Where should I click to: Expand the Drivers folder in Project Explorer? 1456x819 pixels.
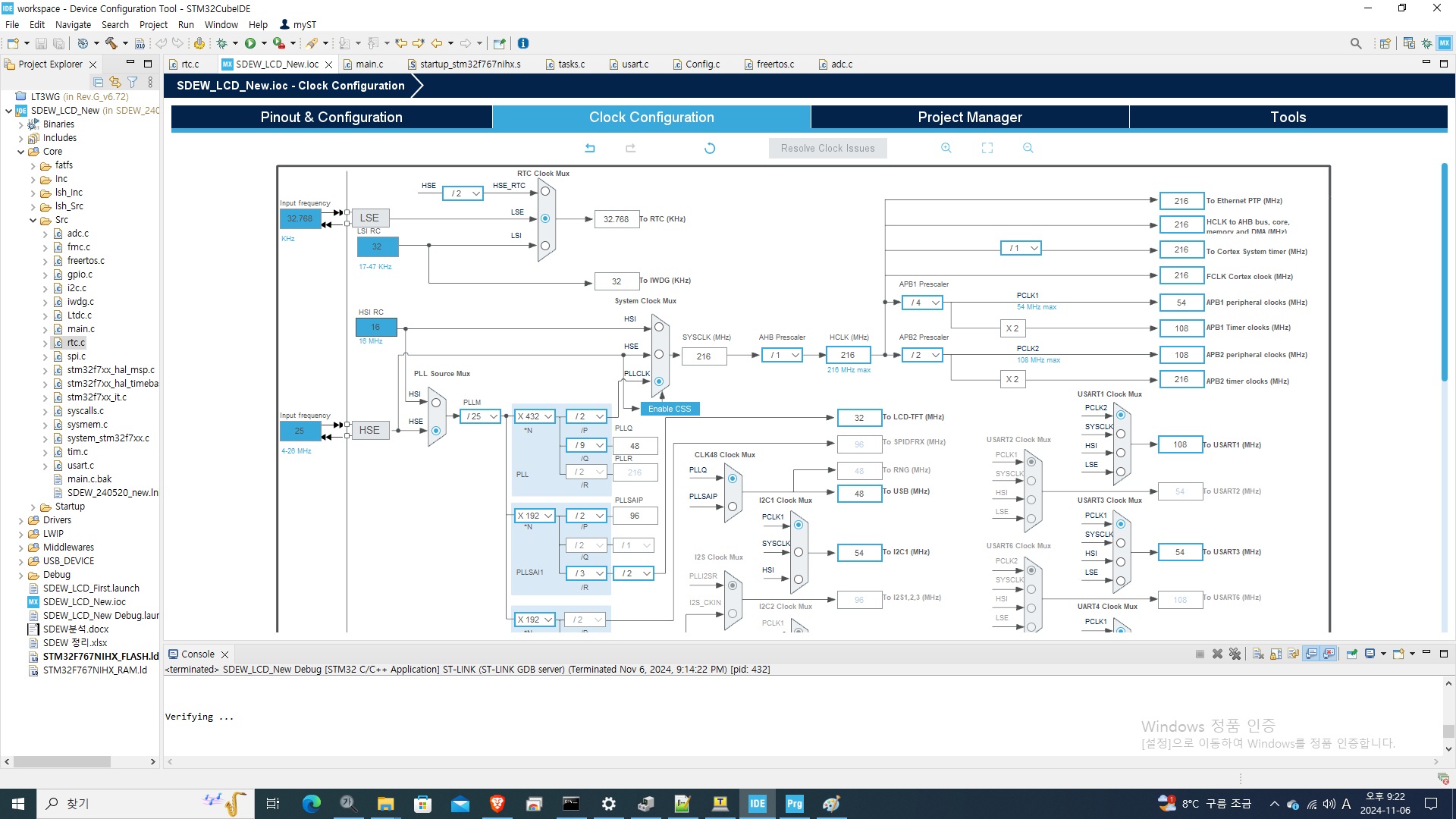(20, 520)
